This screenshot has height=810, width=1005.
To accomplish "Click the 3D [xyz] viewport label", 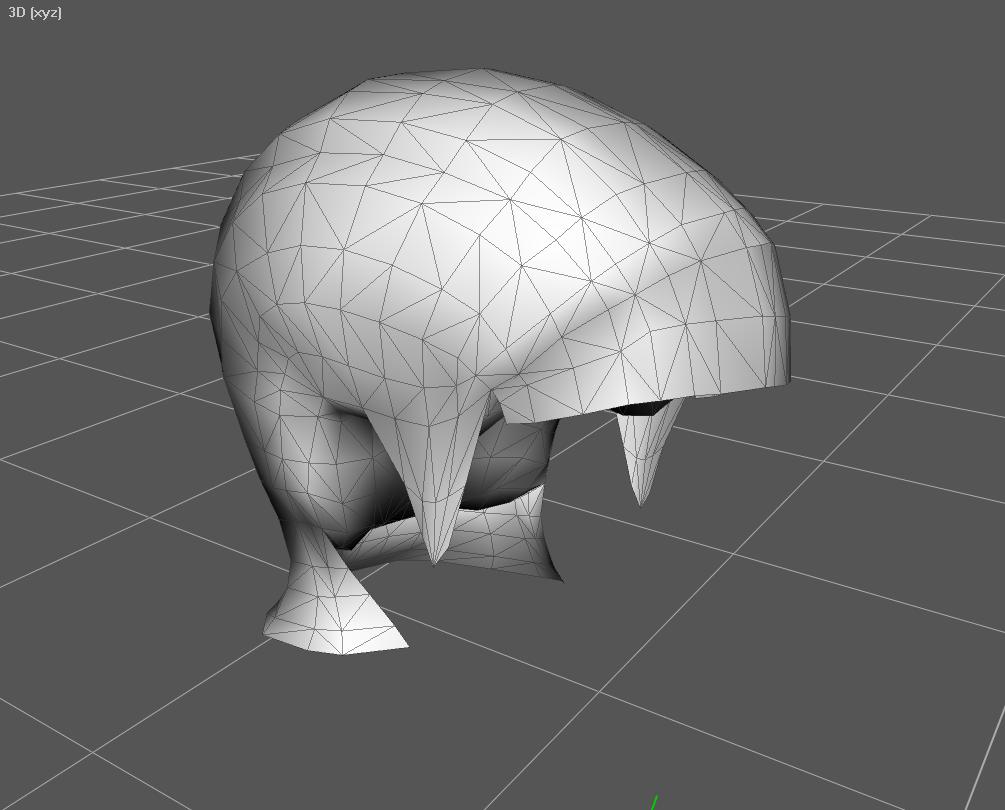I will (x=35, y=13).
